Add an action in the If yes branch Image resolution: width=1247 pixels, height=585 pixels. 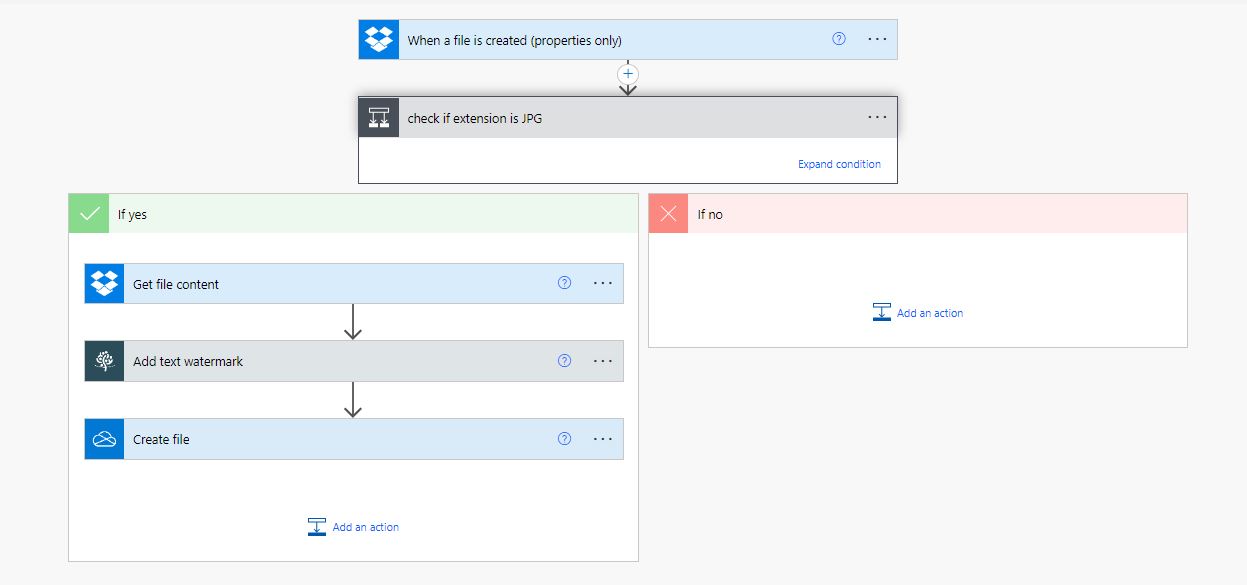click(354, 527)
